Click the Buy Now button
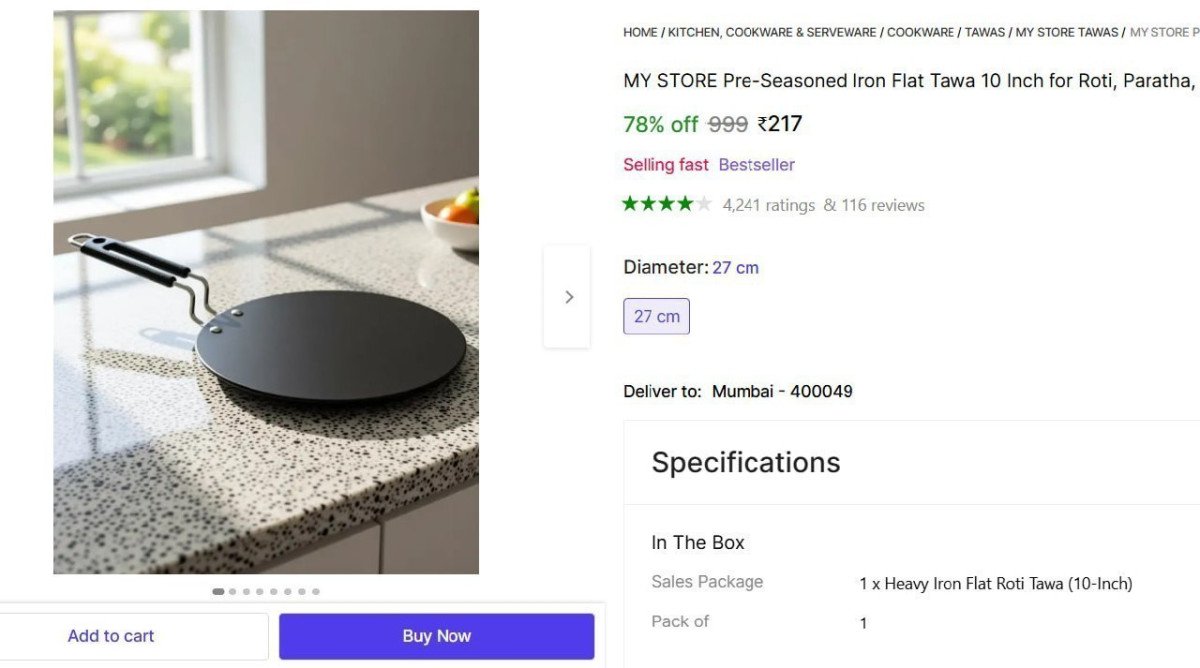Viewport: 1200px width, 668px height. tap(436, 635)
